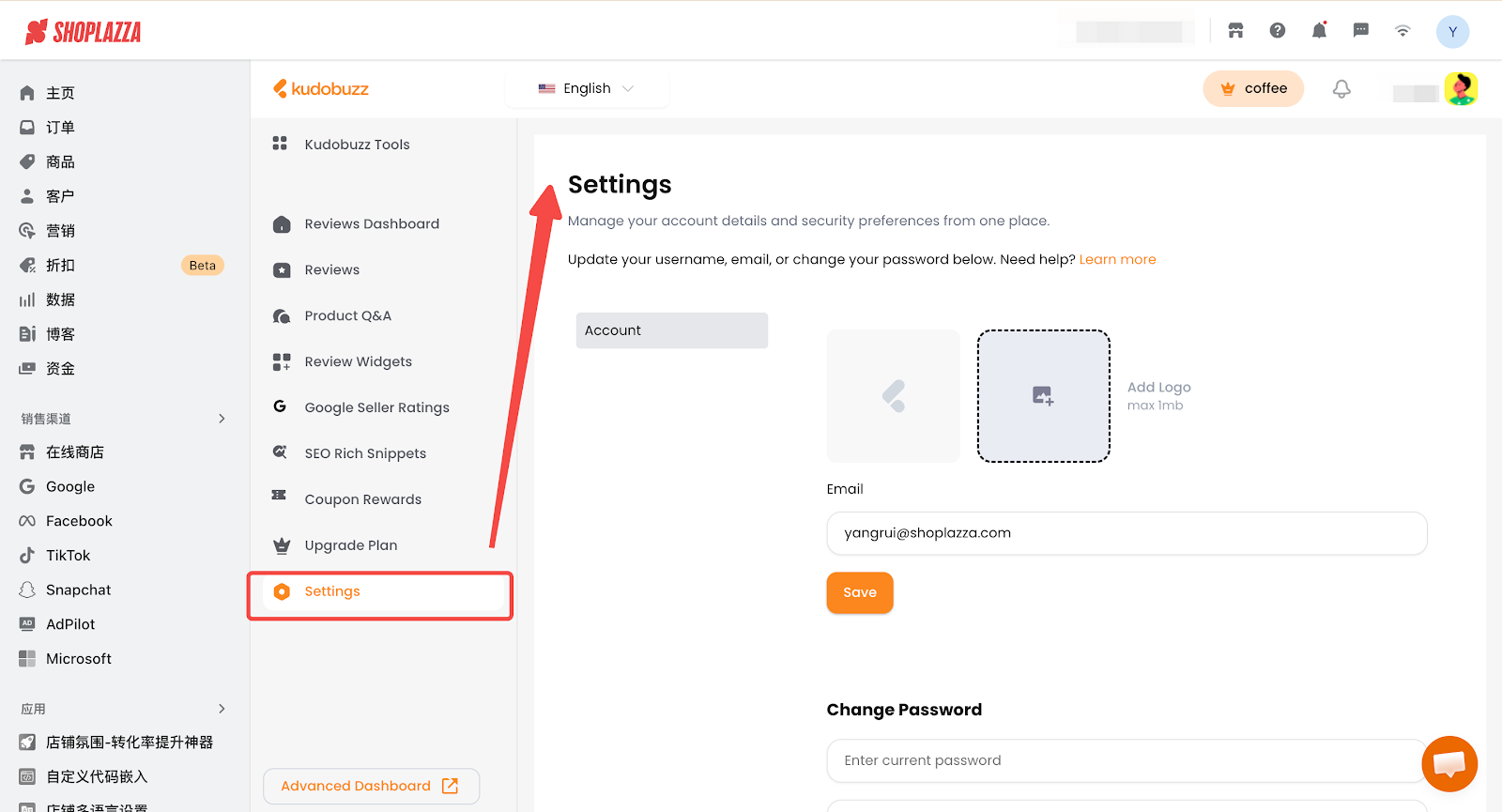
Task: Open the chat message icon
Action: (x=1360, y=31)
